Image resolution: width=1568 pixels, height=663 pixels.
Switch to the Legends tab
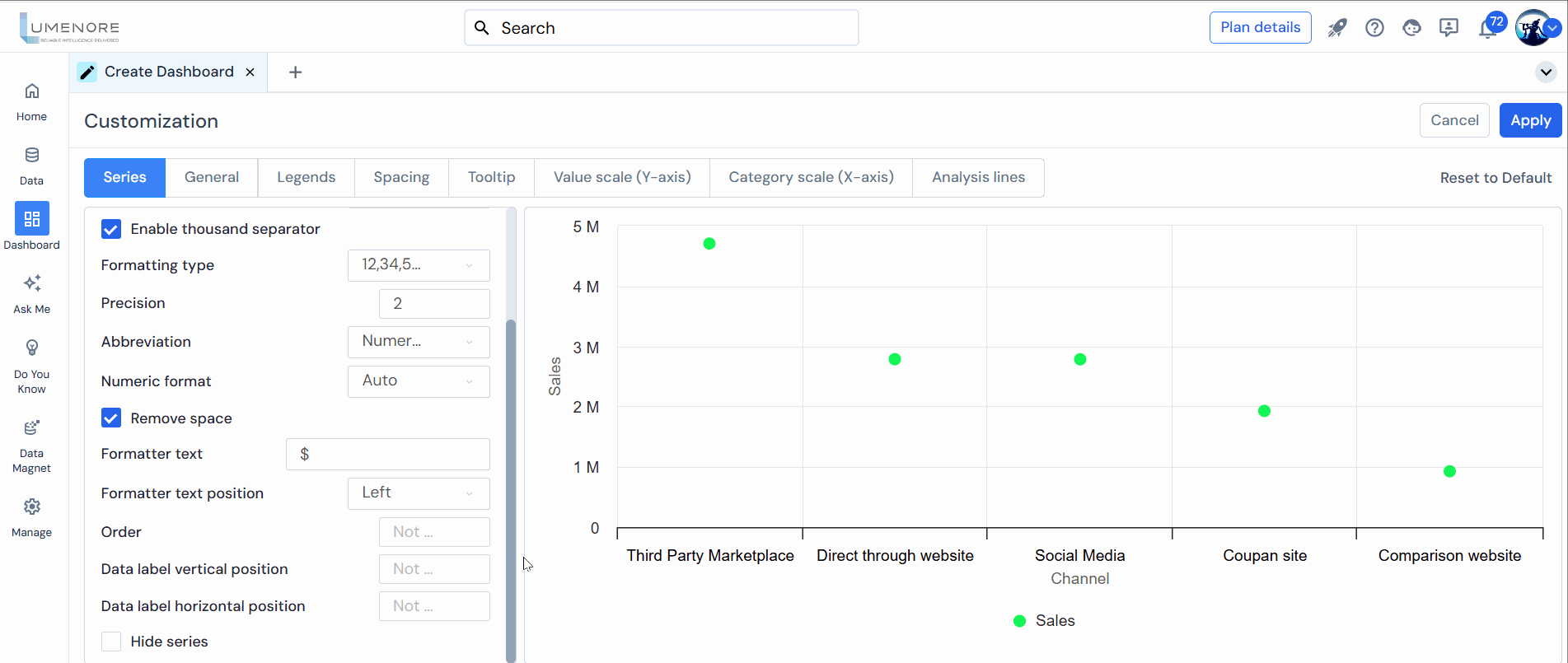click(x=306, y=178)
